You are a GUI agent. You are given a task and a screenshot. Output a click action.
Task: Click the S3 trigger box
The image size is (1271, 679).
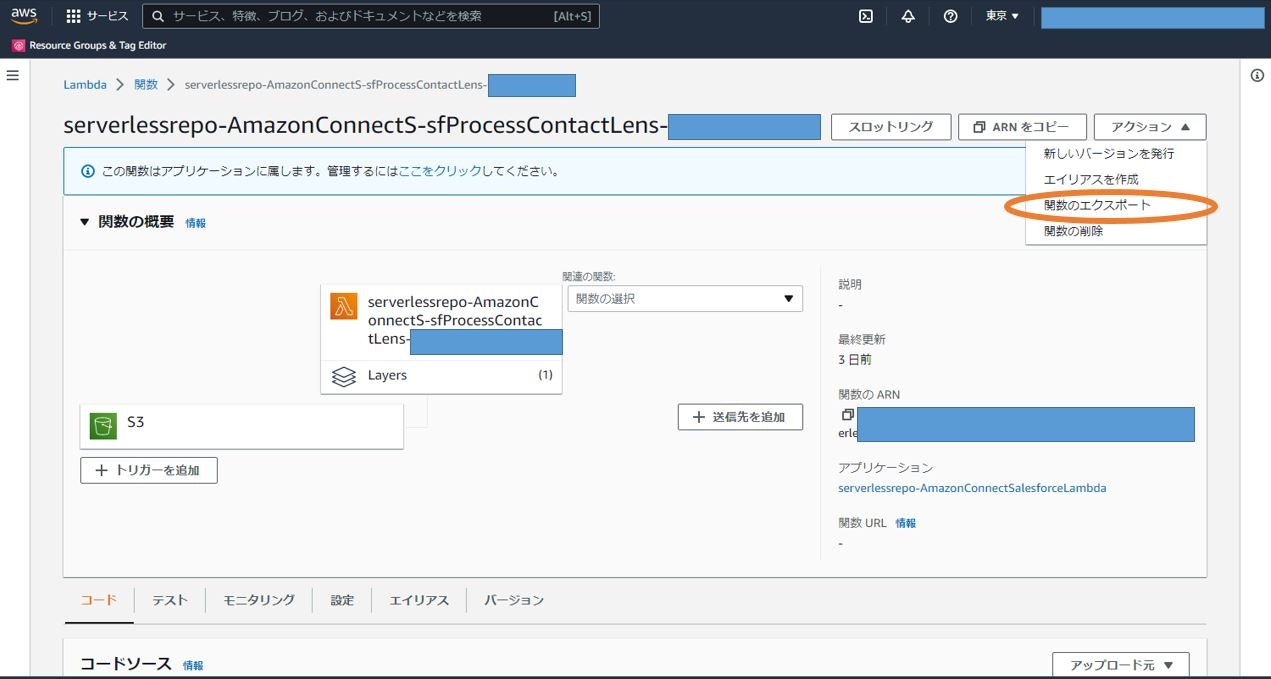tap(242, 426)
